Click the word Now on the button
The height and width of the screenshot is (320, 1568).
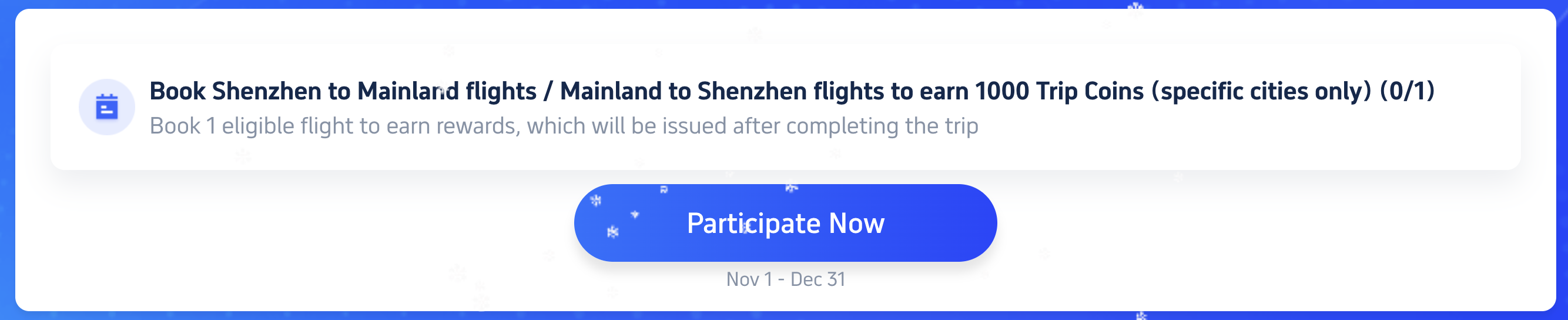[856, 224]
